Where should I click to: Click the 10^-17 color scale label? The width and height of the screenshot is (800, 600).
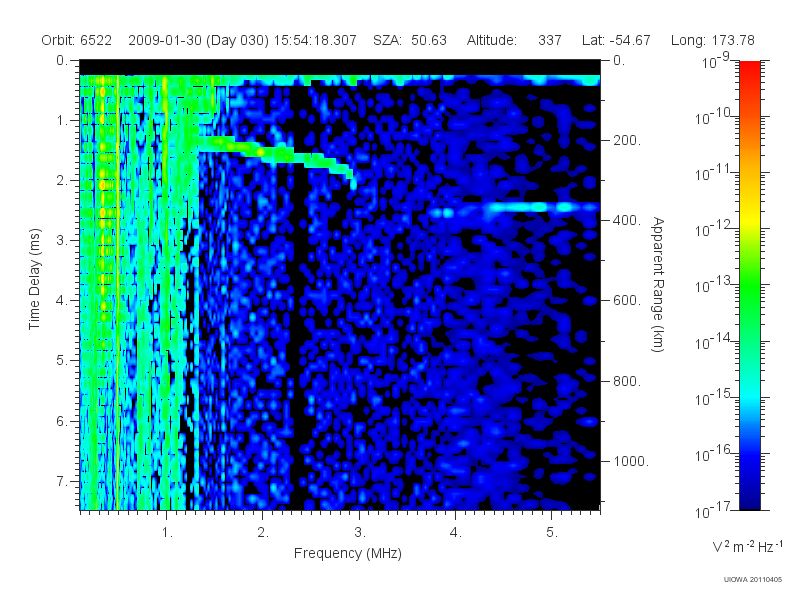tap(713, 510)
